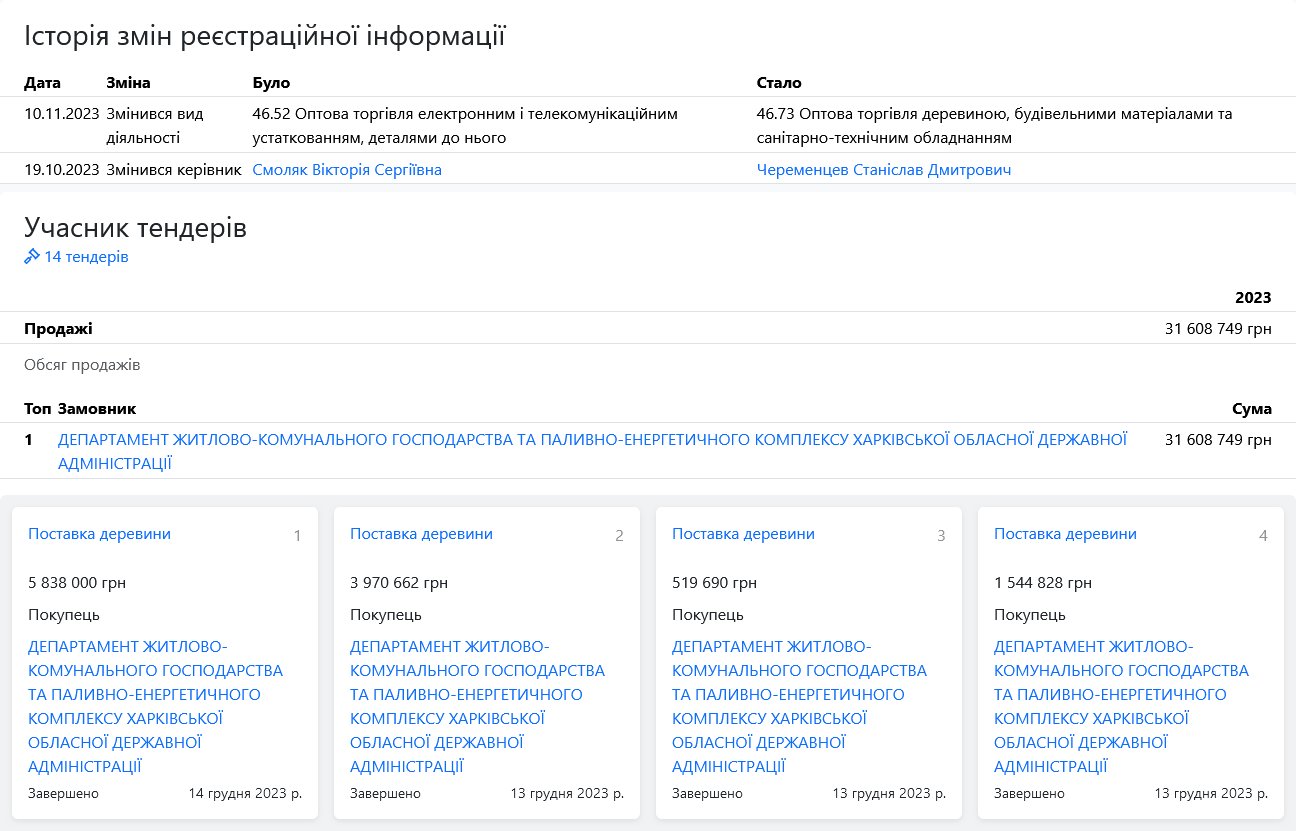Click the Історія змін реєстраційної інформації heading
Image resolution: width=1296 pixels, height=831 pixels.
(265, 37)
